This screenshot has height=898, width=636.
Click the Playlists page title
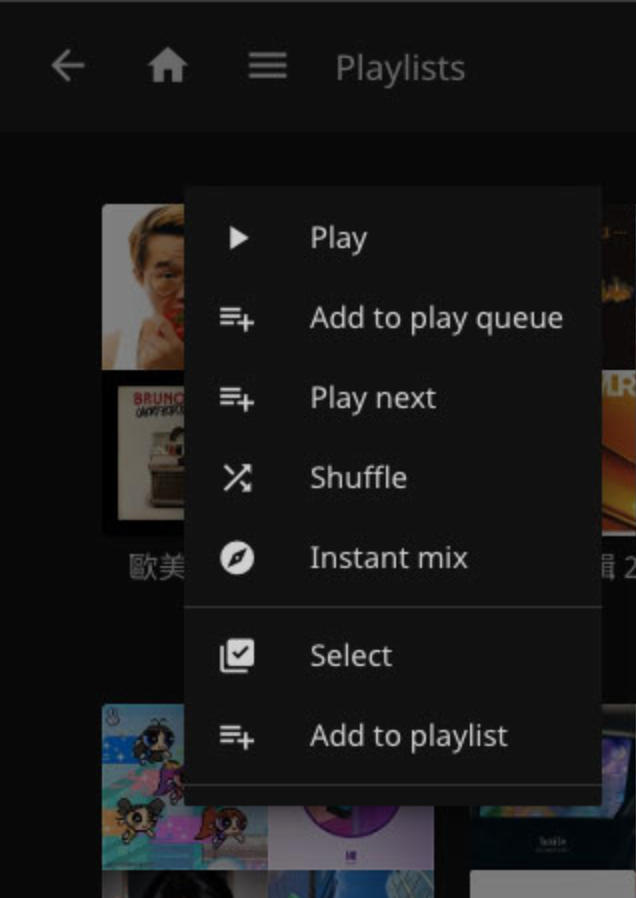coord(399,68)
